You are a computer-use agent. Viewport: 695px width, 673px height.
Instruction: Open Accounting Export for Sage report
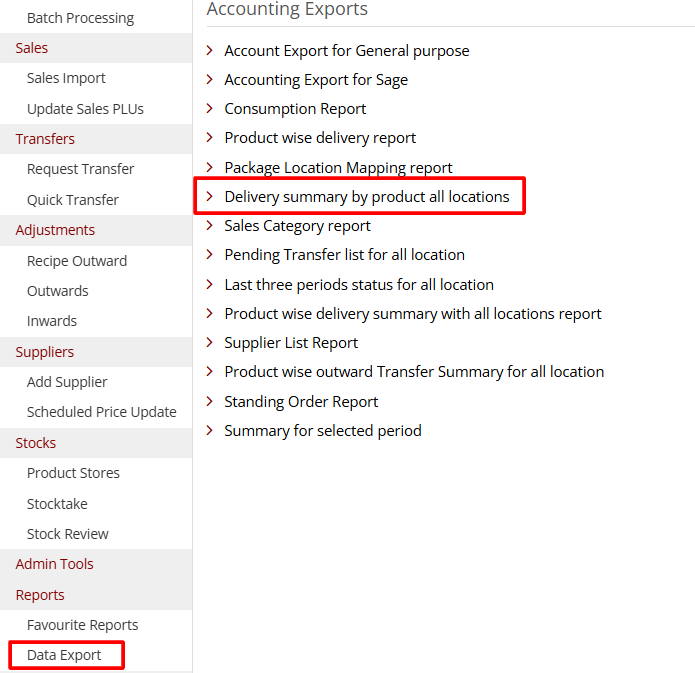pos(316,80)
